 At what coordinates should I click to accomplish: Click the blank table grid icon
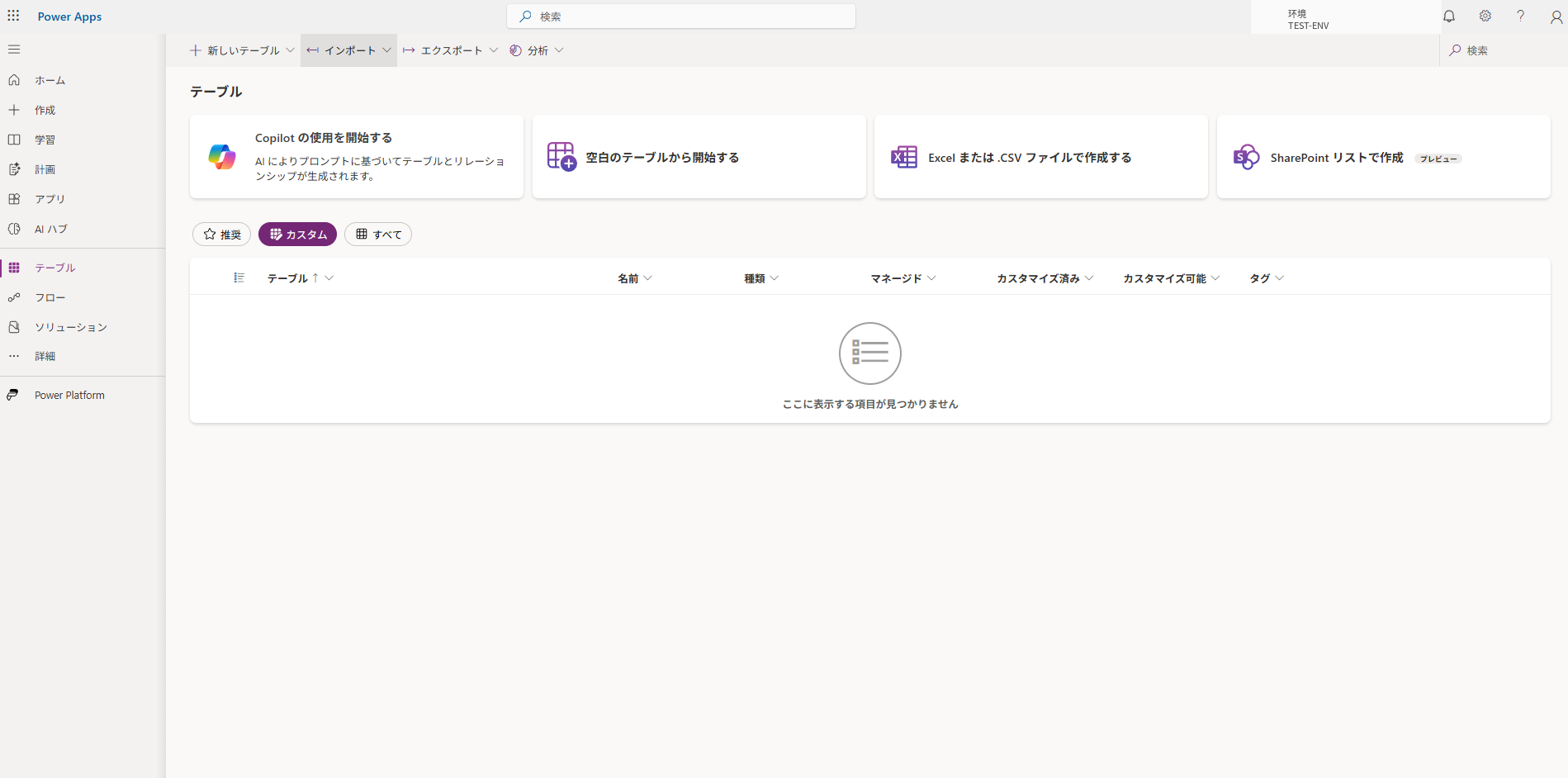click(x=561, y=156)
